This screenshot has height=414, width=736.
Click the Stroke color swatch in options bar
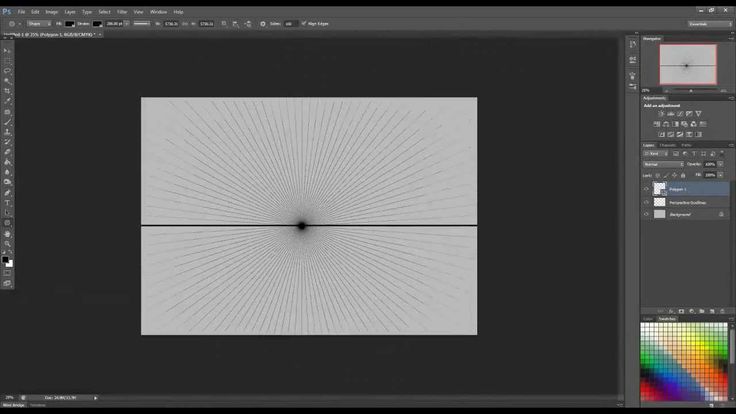click(x=97, y=23)
